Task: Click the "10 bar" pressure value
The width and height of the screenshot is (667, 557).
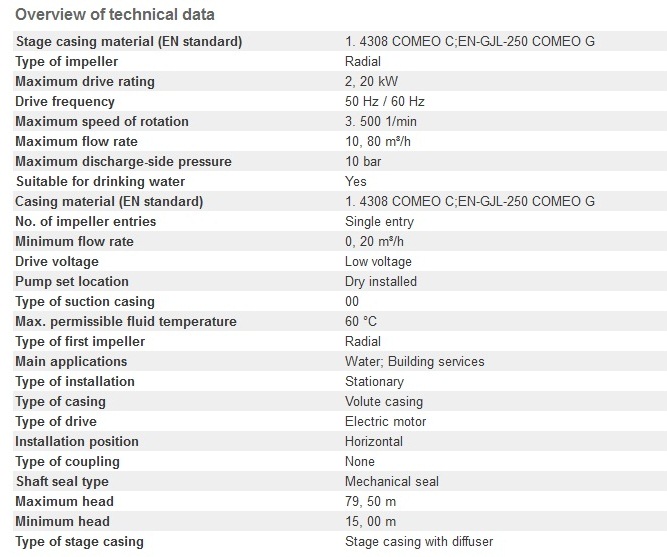Action: click(363, 161)
